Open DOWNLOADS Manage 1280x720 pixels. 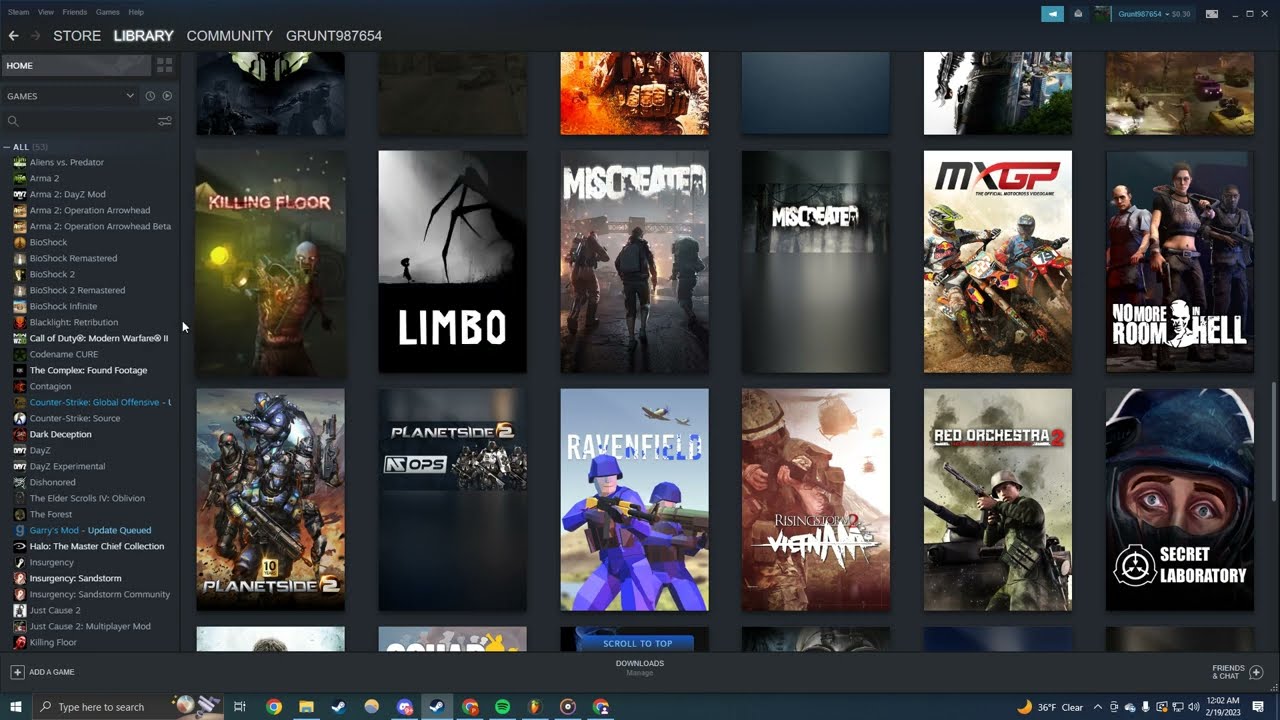640,668
